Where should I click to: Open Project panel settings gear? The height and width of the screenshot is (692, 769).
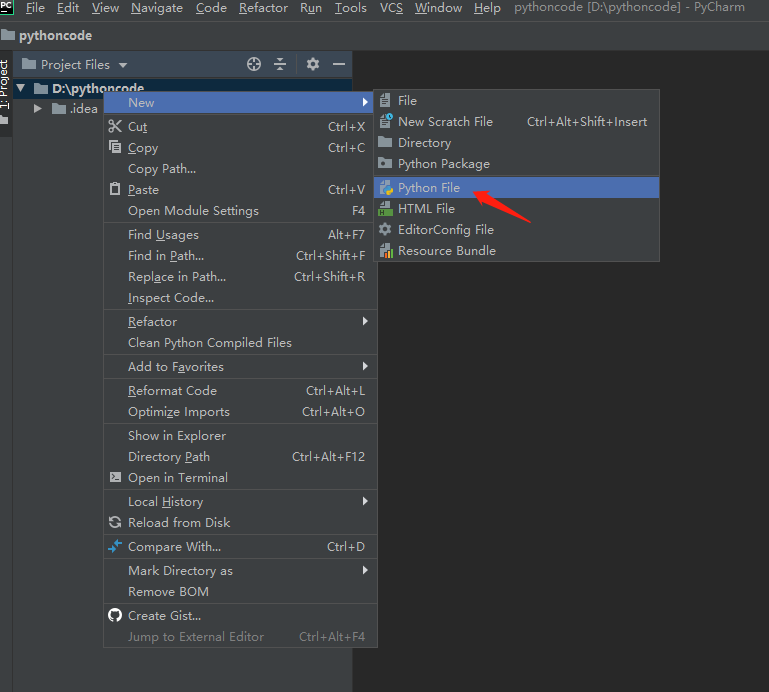point(313,64)
